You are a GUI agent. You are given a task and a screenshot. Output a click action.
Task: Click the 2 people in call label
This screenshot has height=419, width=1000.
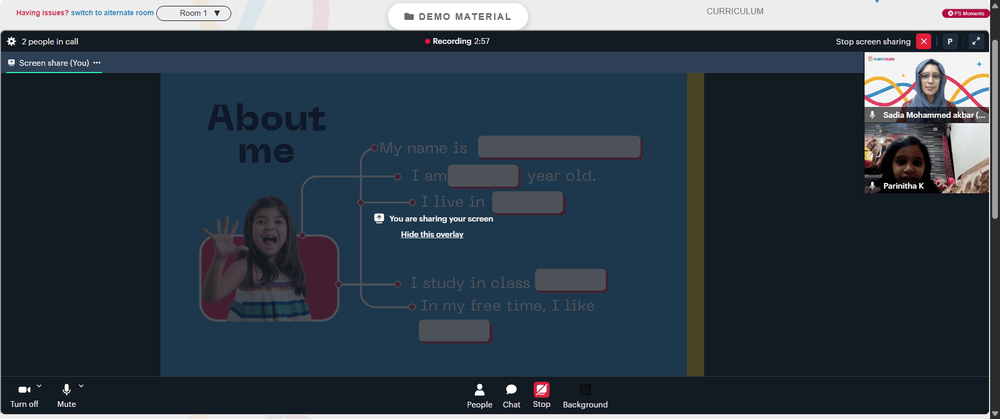pyautogui.click(x=50, y=41)
